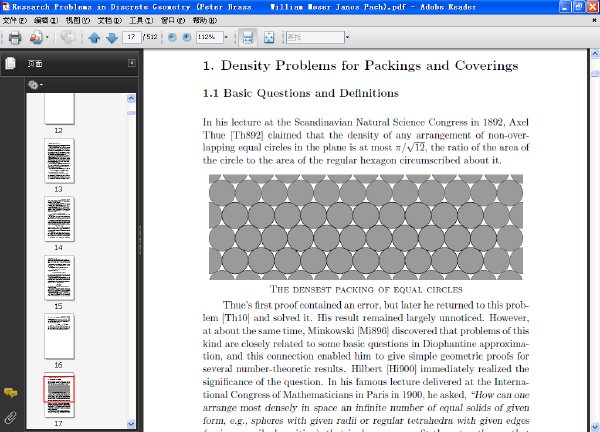600x432 pixels.
Task: Collapse the 页面 pages panel with its arrow
Action: coord(132,63)
